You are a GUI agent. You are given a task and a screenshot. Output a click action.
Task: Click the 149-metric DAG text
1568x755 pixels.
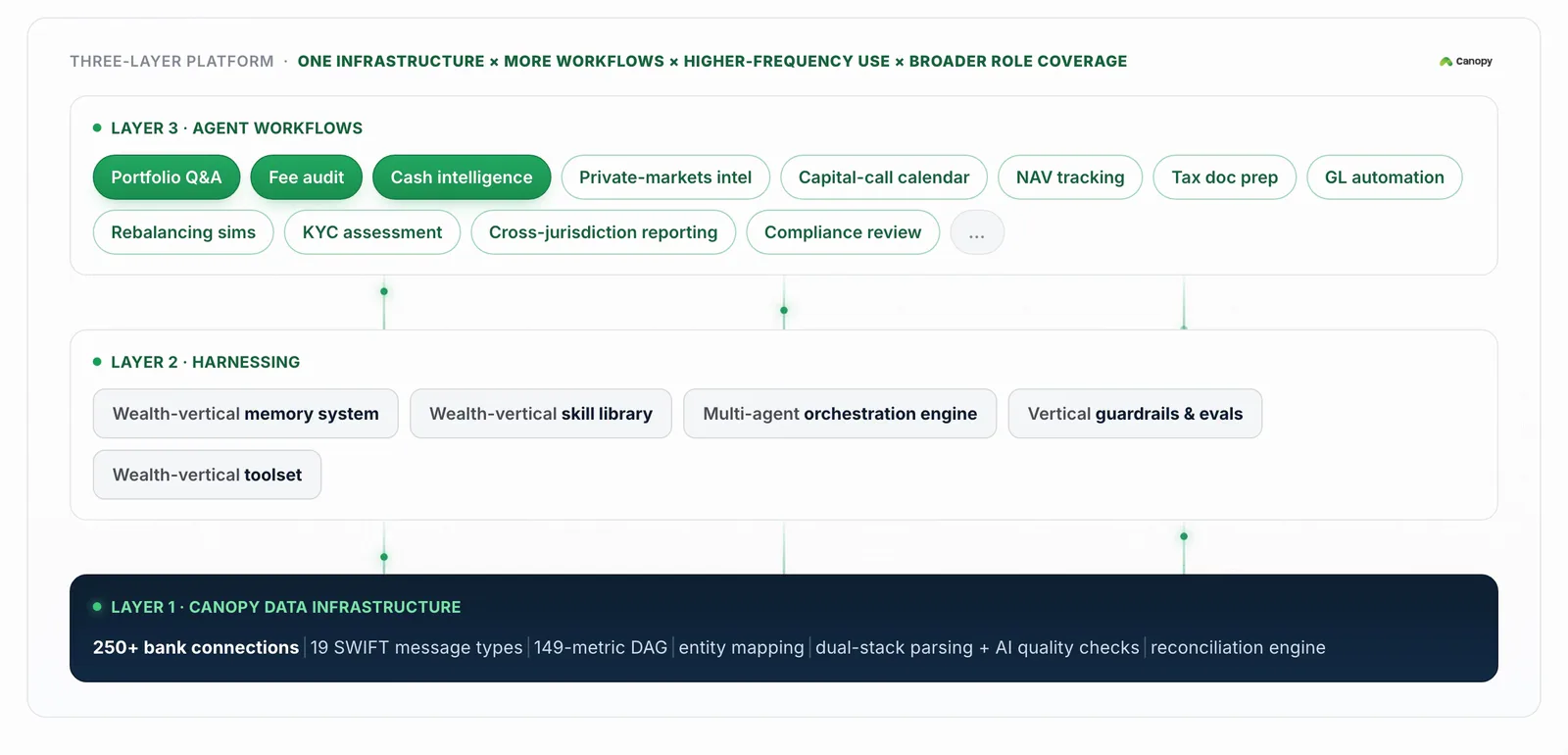tap(601, 647)
